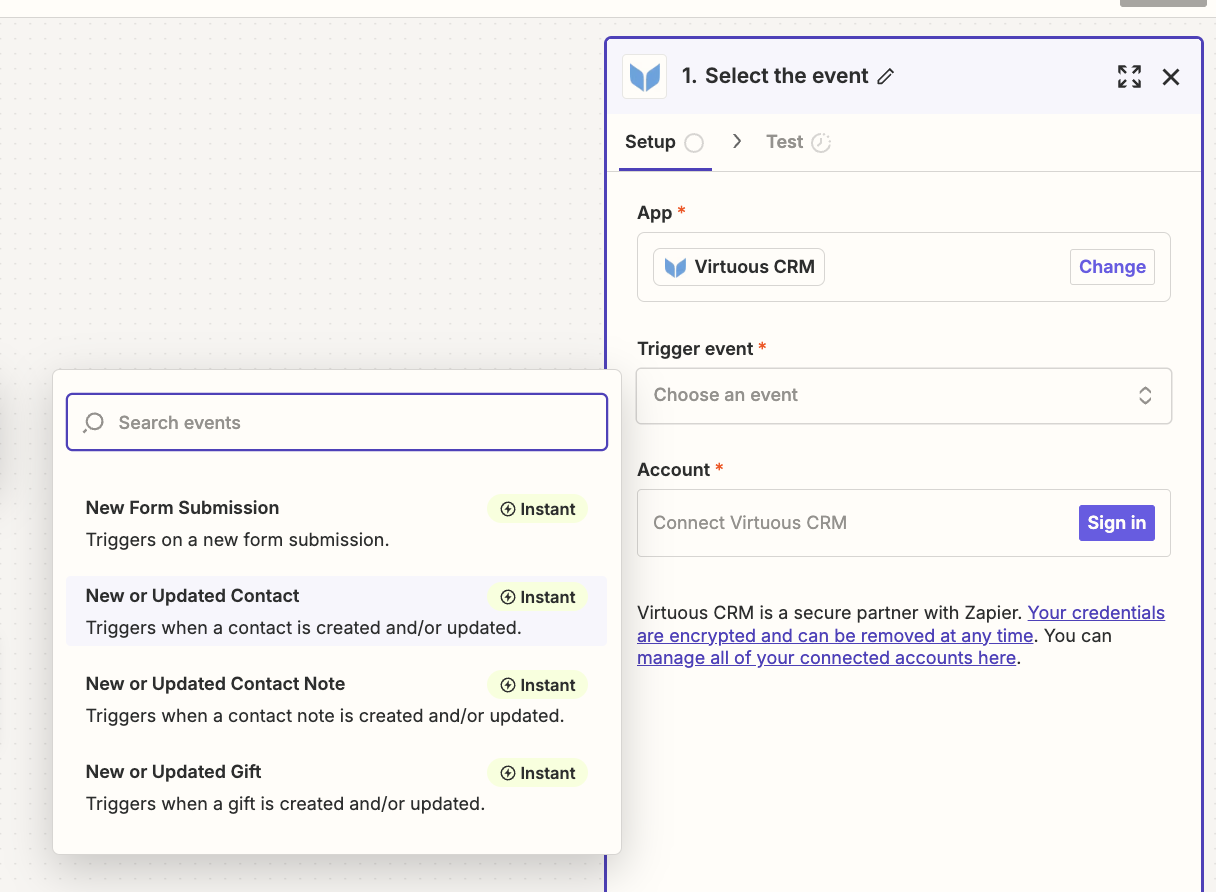1216x892 pixels.
Task: Click the Setup progress circle
Action: 694,142
